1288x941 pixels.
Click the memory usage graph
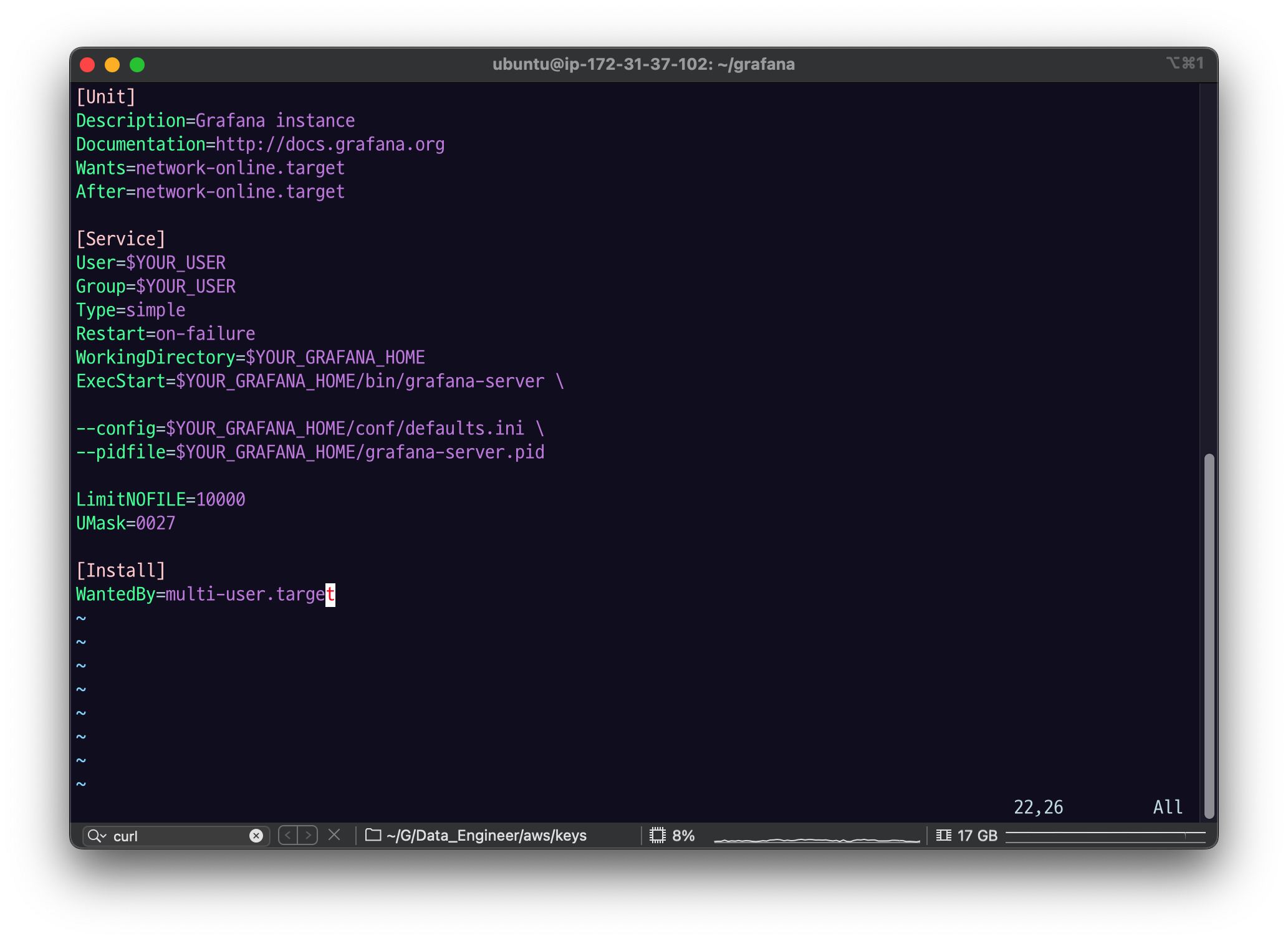point(1105,836)
